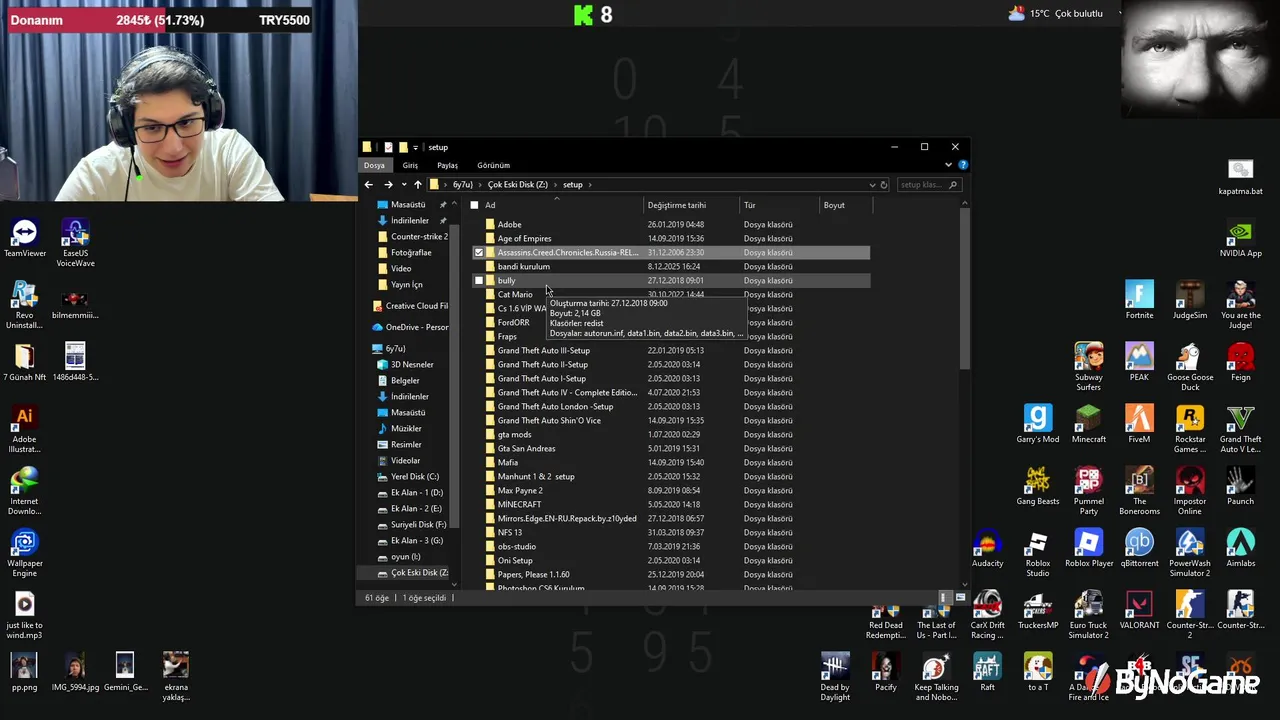The width and height of the screenshot is (1280, 720).
Task: Launch Audacity shortcut
Action: tap(988, 548)
